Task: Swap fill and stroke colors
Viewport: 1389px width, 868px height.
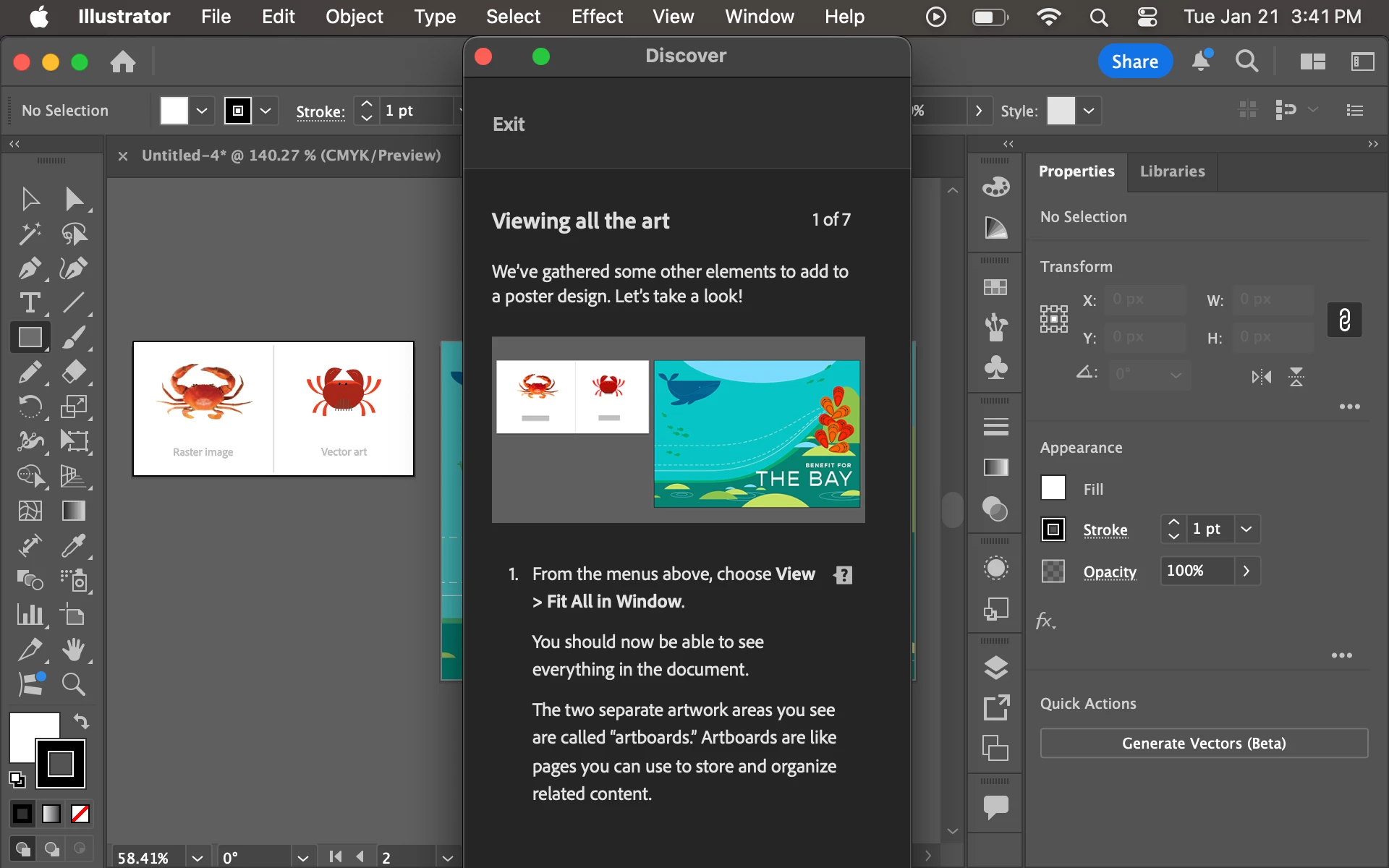Action: click(81, 721)
